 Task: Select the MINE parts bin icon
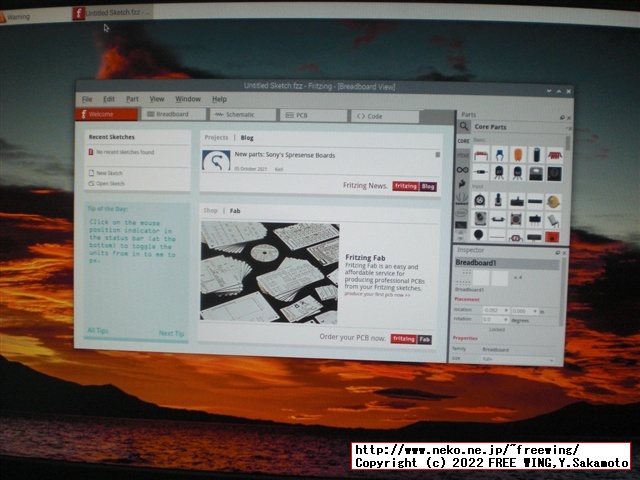click(462, 155)
